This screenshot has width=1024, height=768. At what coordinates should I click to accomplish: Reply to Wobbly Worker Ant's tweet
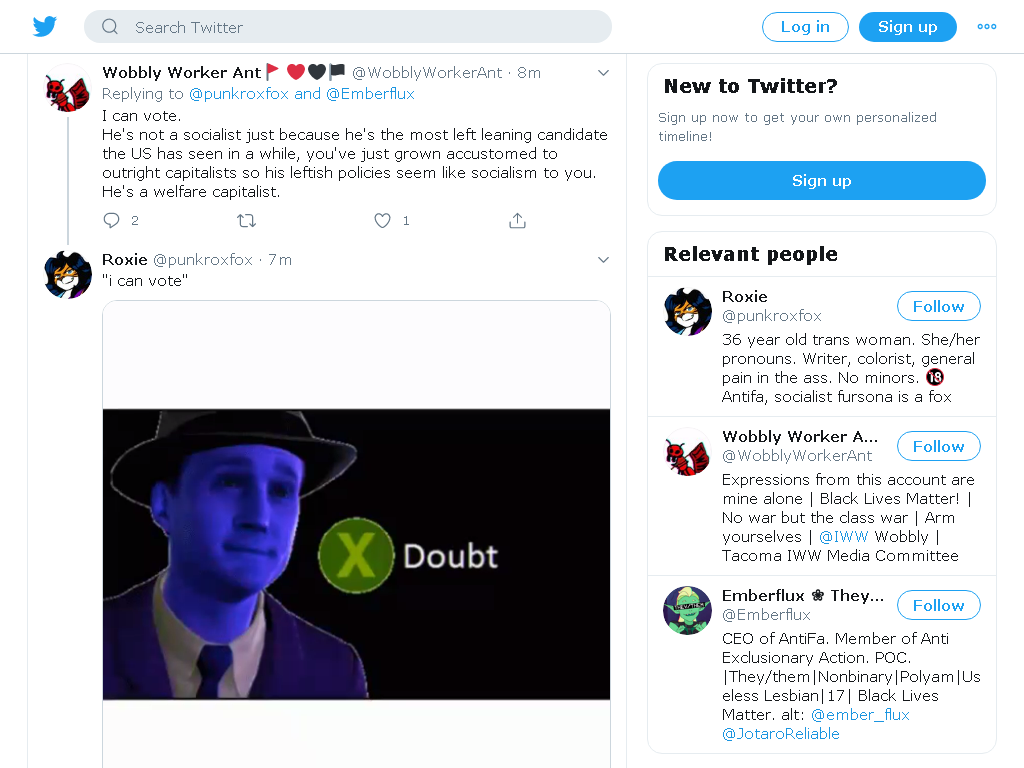[x=112, y=220]
